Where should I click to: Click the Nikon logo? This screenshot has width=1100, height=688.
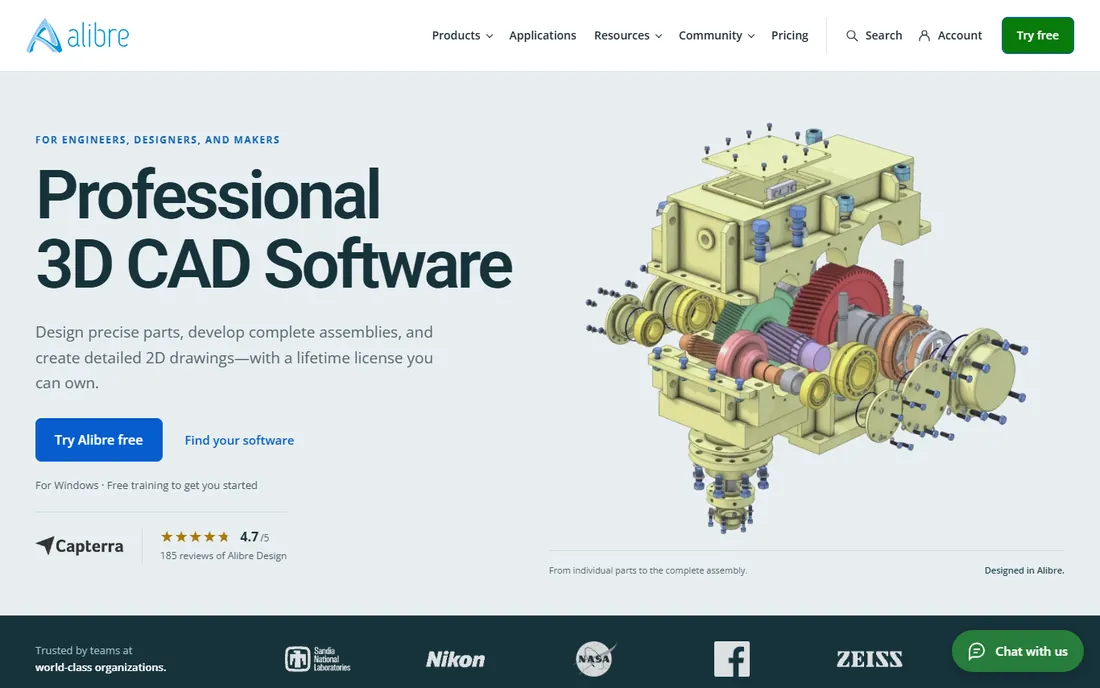click(455, 659)
